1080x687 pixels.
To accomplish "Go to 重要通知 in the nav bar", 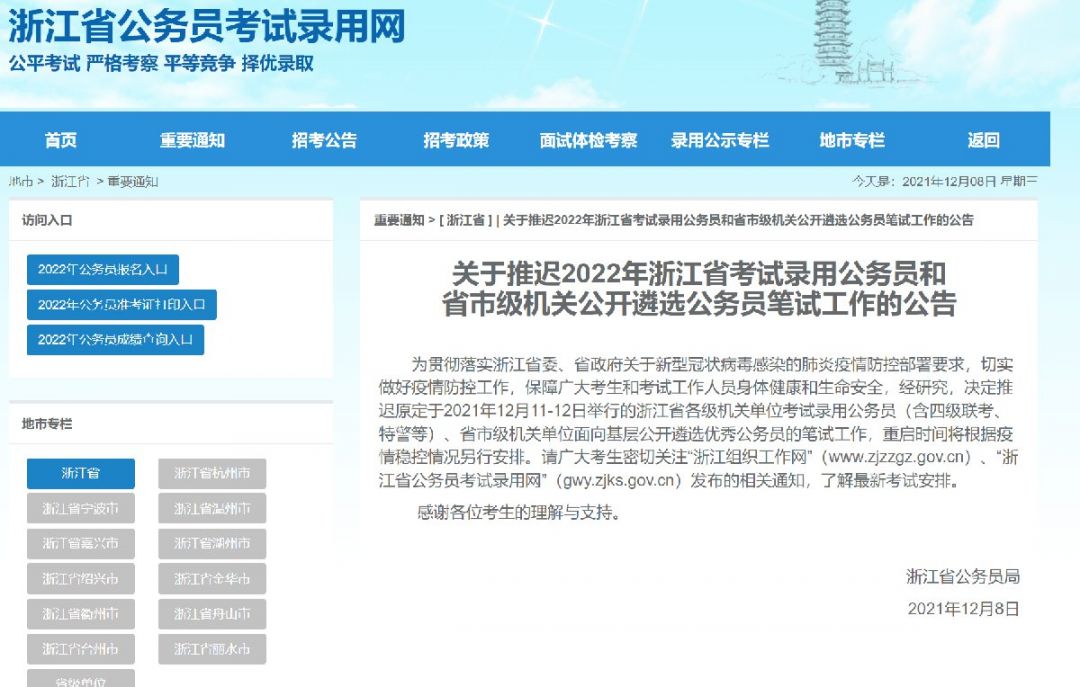I will pos(192,141).
